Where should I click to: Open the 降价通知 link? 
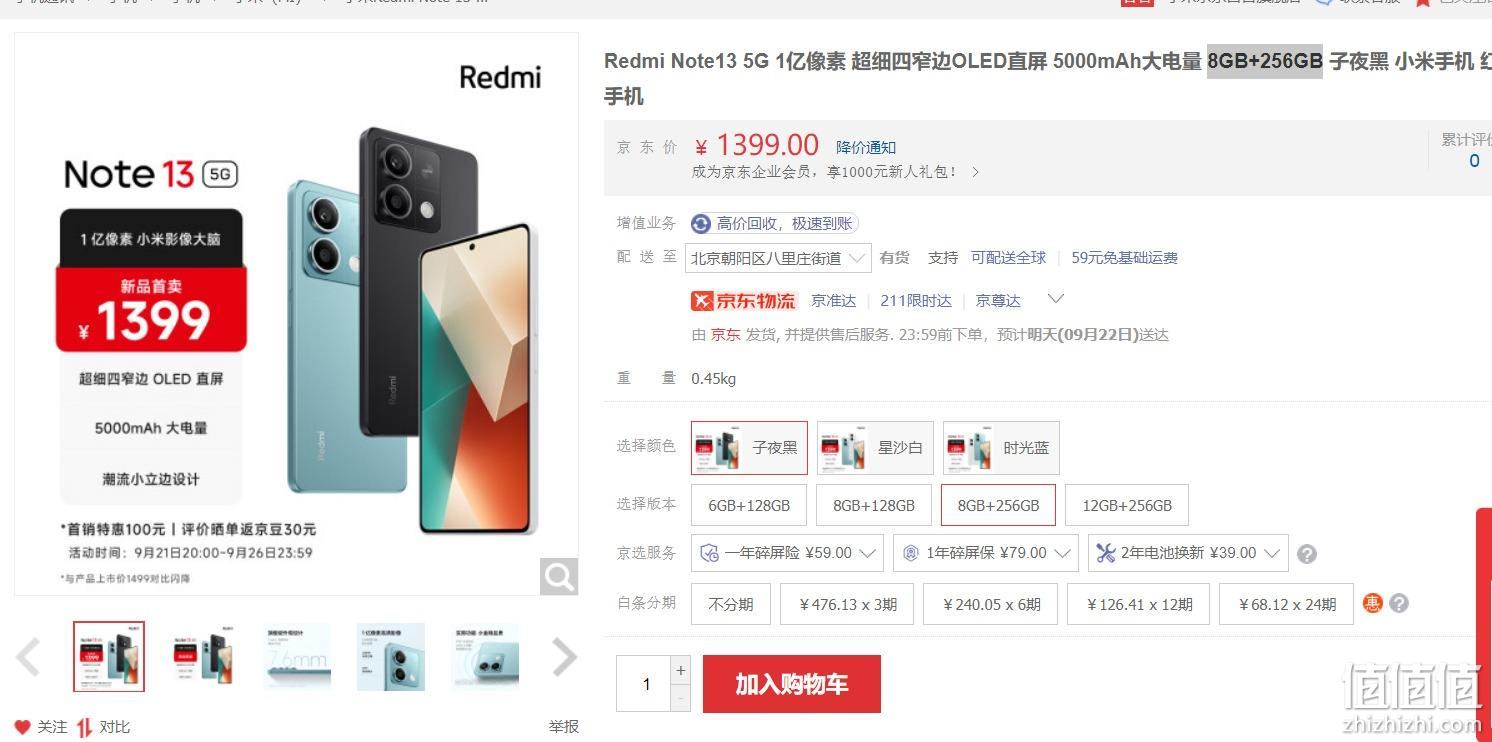(x=866, y=148)
